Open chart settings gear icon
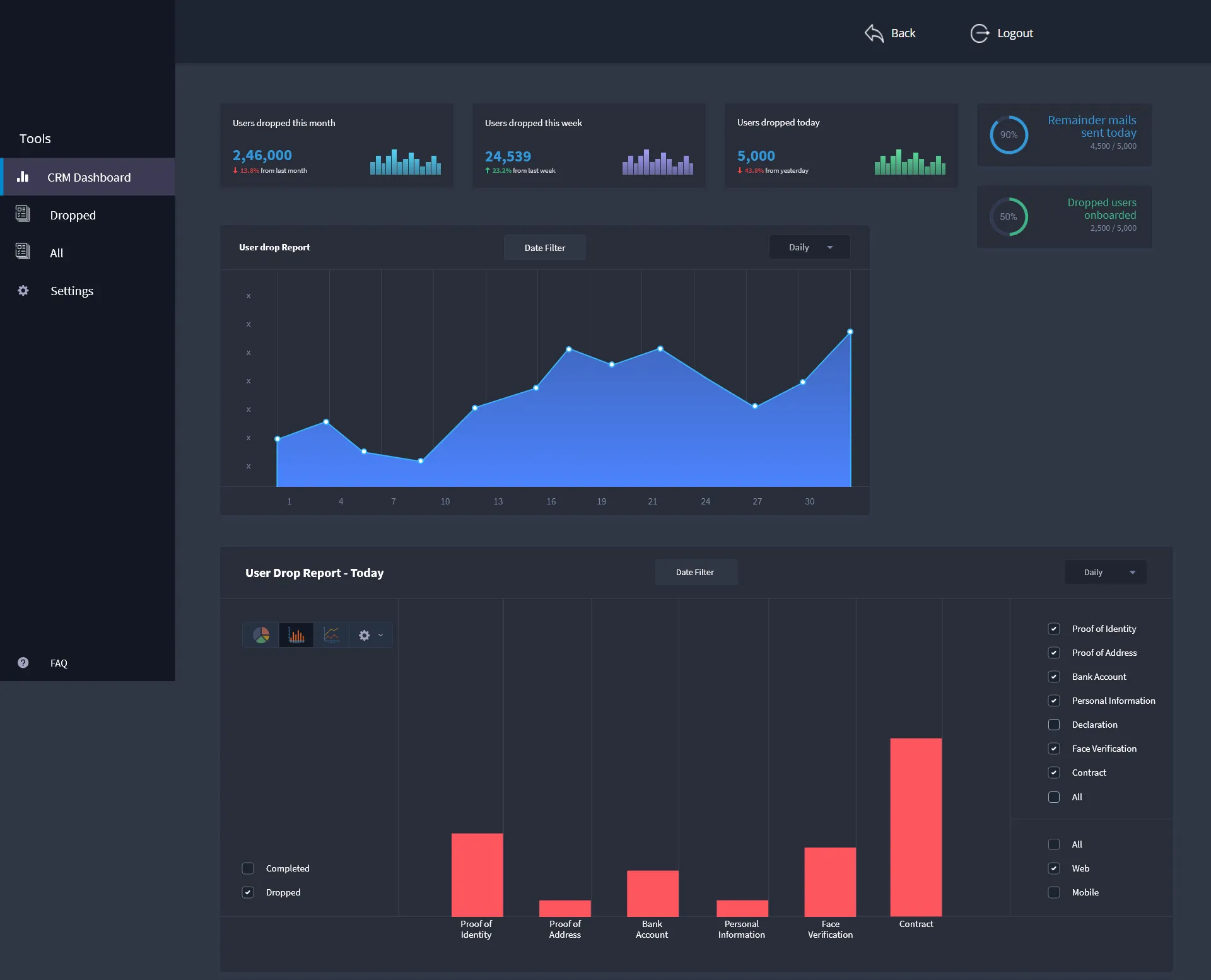 click(x=364, y=635)
